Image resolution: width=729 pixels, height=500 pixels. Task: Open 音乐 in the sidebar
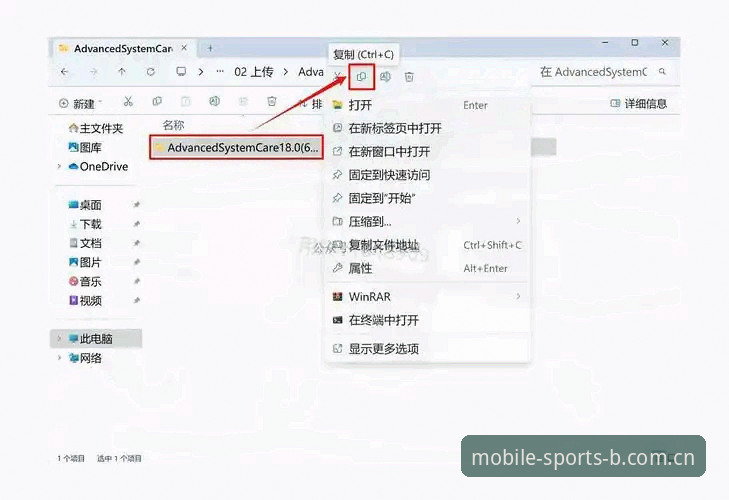[x=86, y=281]
